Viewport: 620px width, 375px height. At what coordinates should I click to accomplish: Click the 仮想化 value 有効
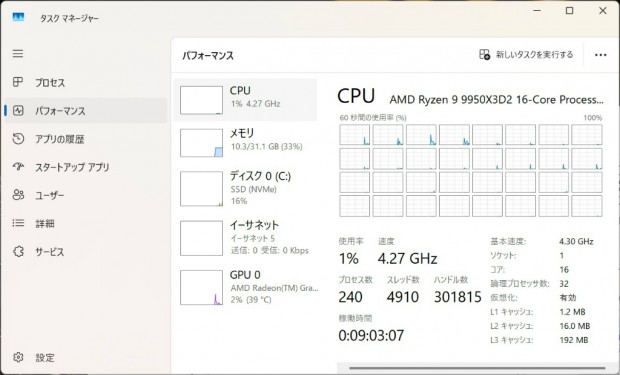[568, 297]
